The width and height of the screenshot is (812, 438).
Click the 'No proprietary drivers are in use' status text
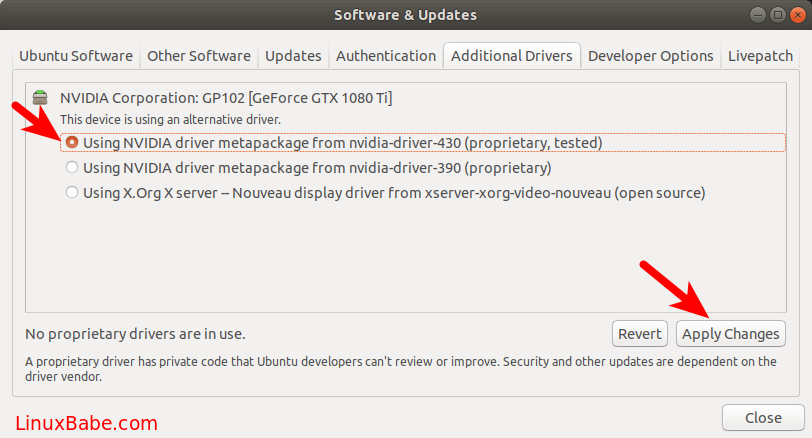135,334
